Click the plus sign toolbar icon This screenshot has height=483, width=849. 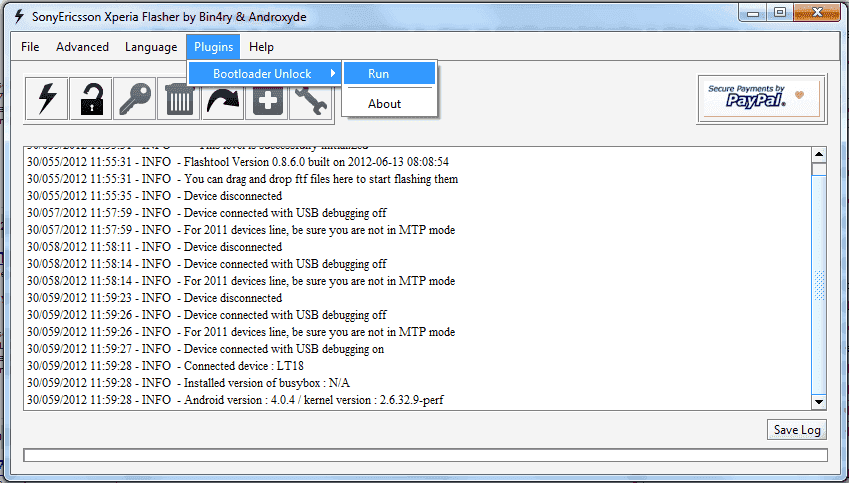click(x=267, y=99)
